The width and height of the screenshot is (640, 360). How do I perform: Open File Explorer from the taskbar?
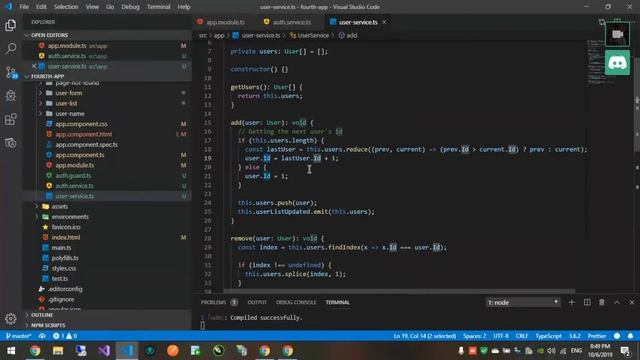pyautogui.click(x=58, y=351)
